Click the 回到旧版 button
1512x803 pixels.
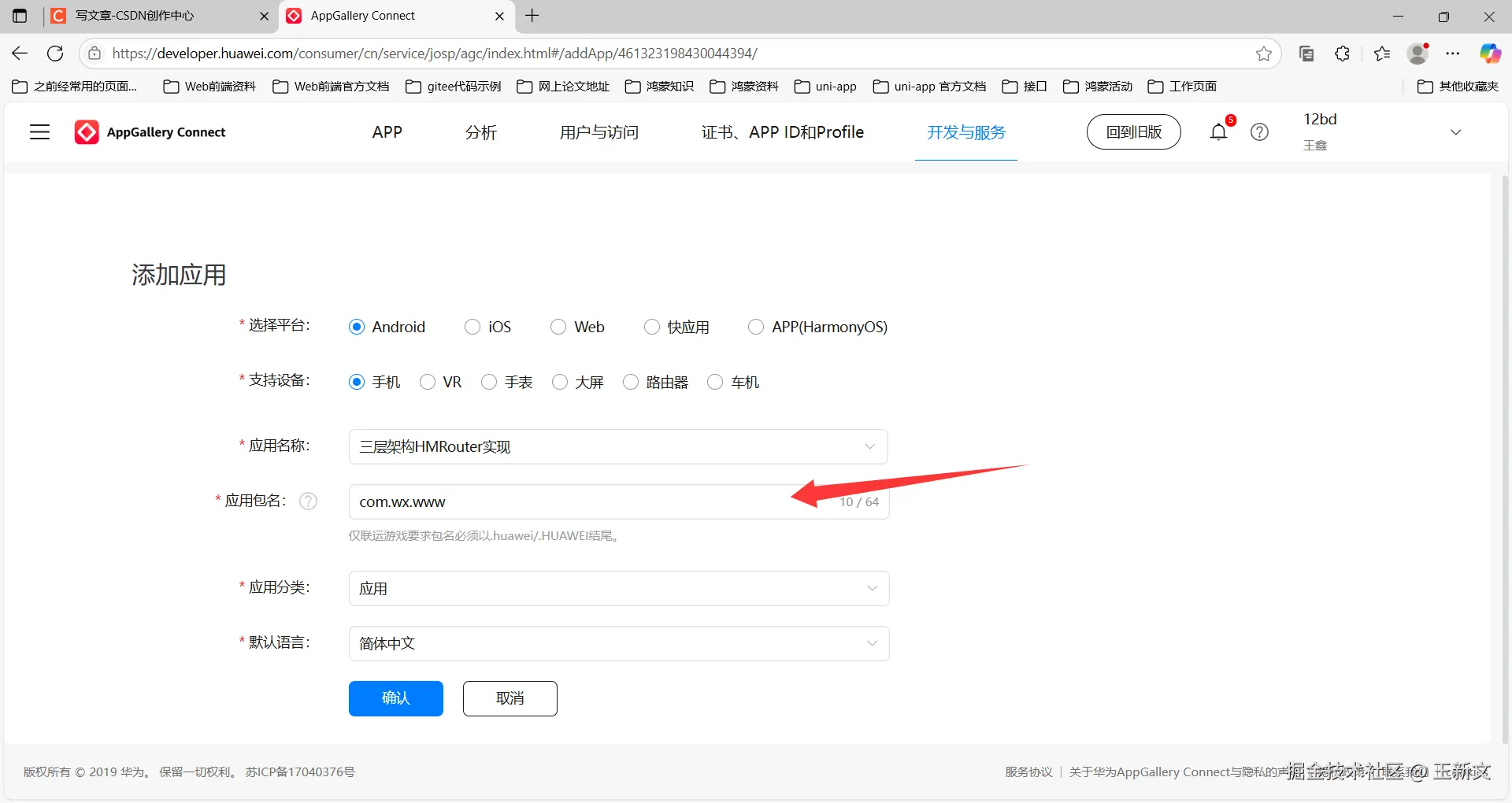click(x=1134, y=131)
